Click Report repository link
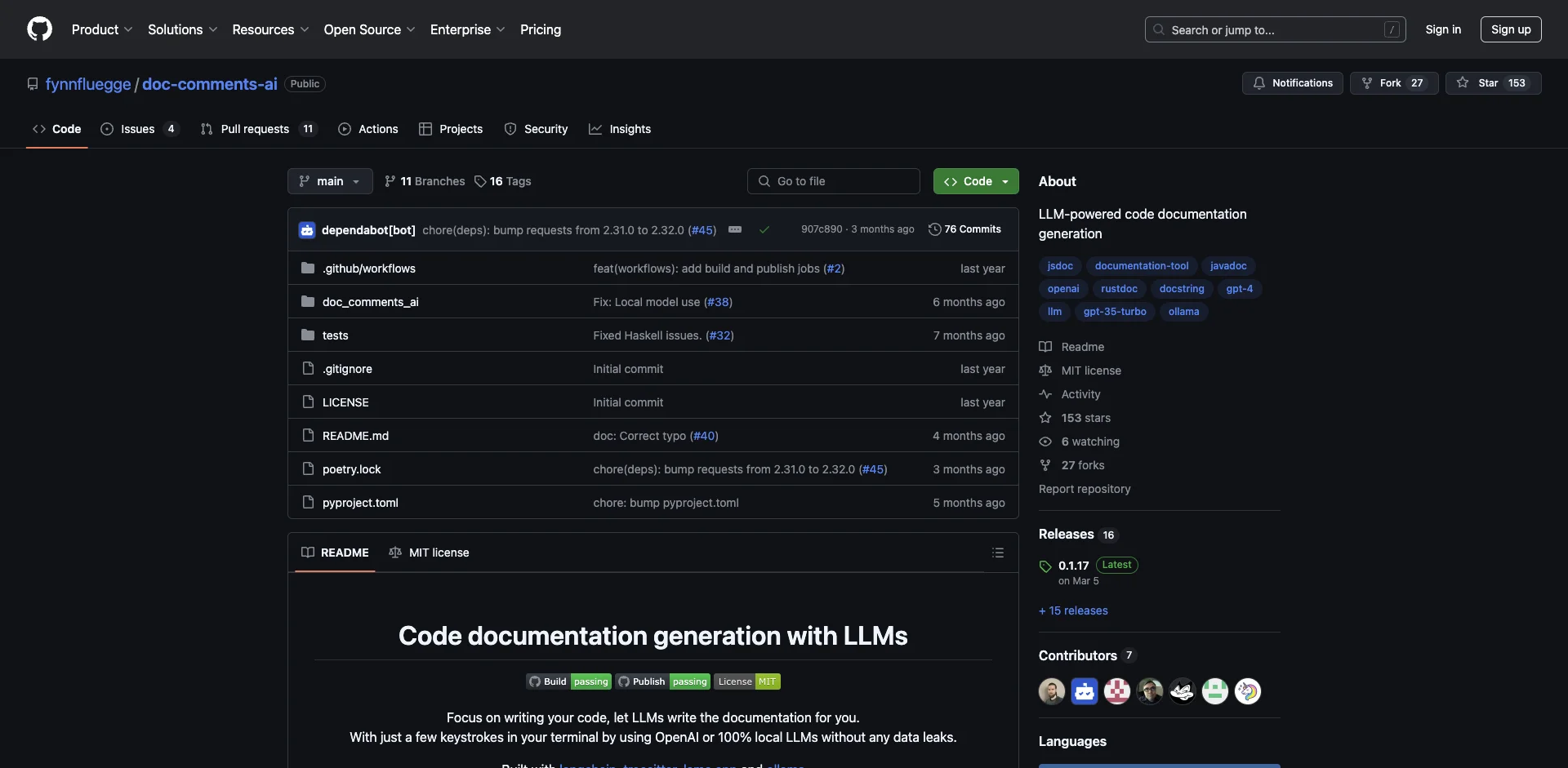Viewport: 1568px width, 768px height. tap(1085, 489)
